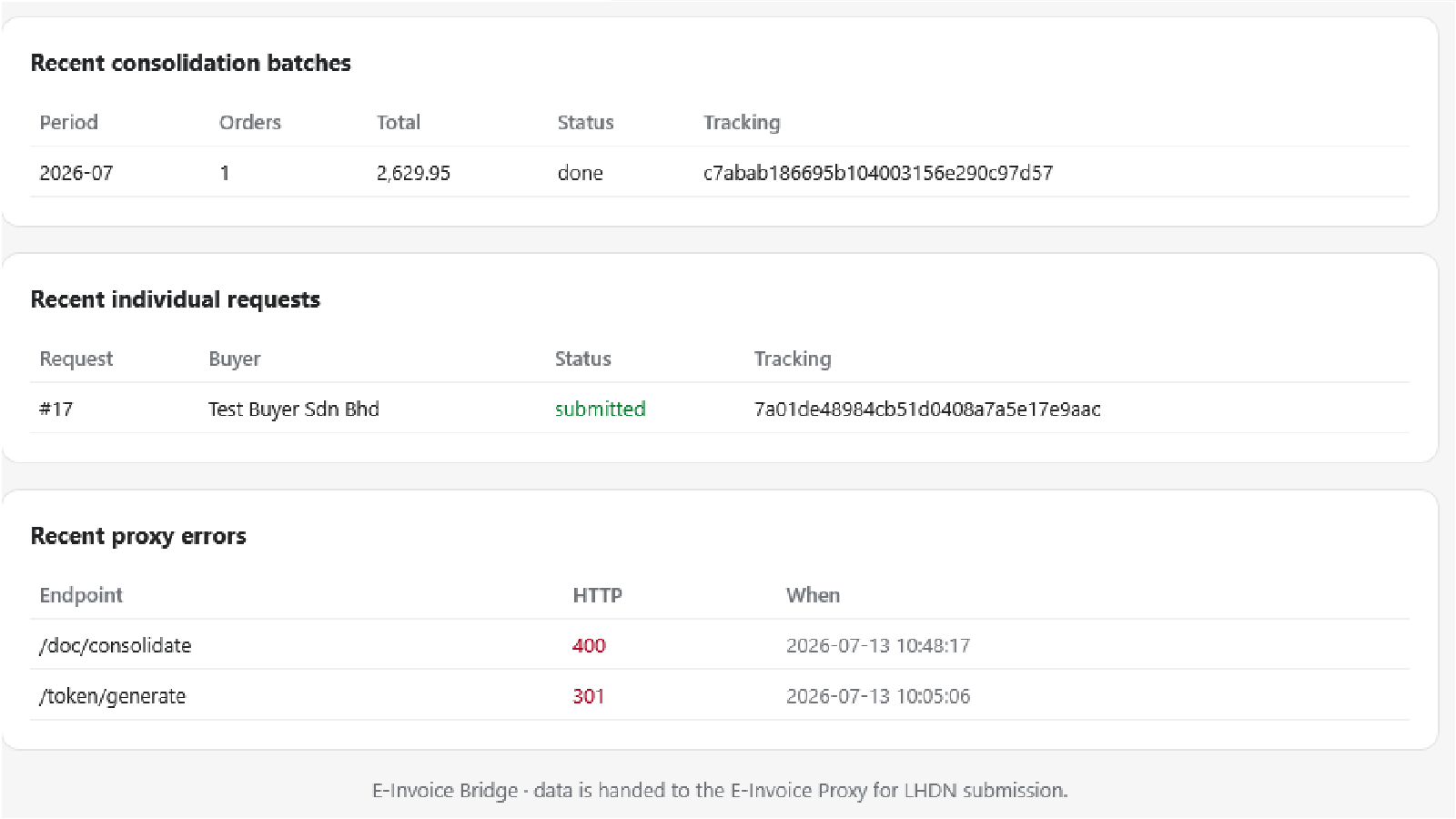Click the red 400 HTTP code
1456x819 pixels.
click(589, 645)
